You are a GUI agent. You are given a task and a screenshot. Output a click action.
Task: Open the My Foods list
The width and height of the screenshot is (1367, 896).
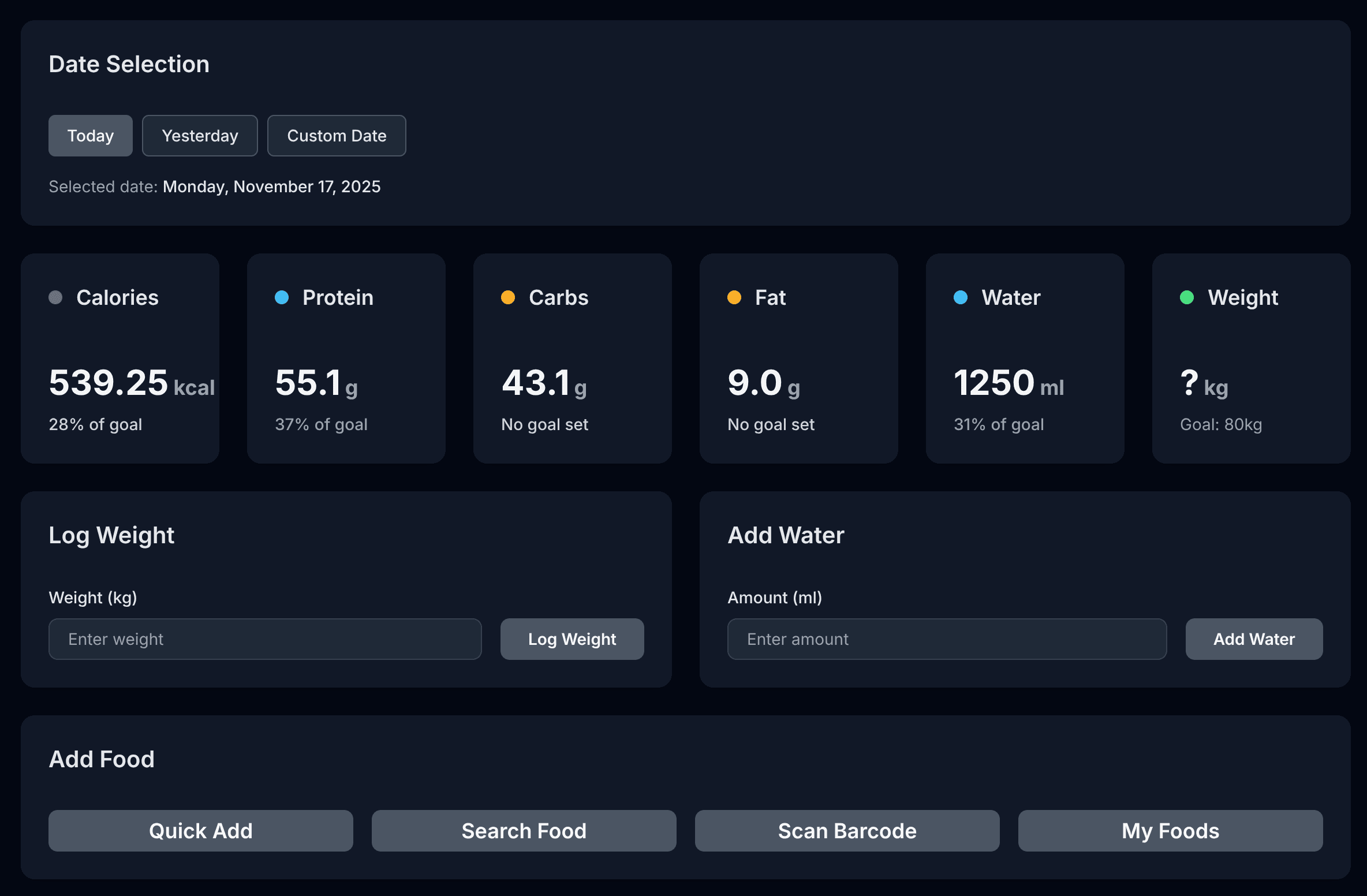(x=1170, y=831)
